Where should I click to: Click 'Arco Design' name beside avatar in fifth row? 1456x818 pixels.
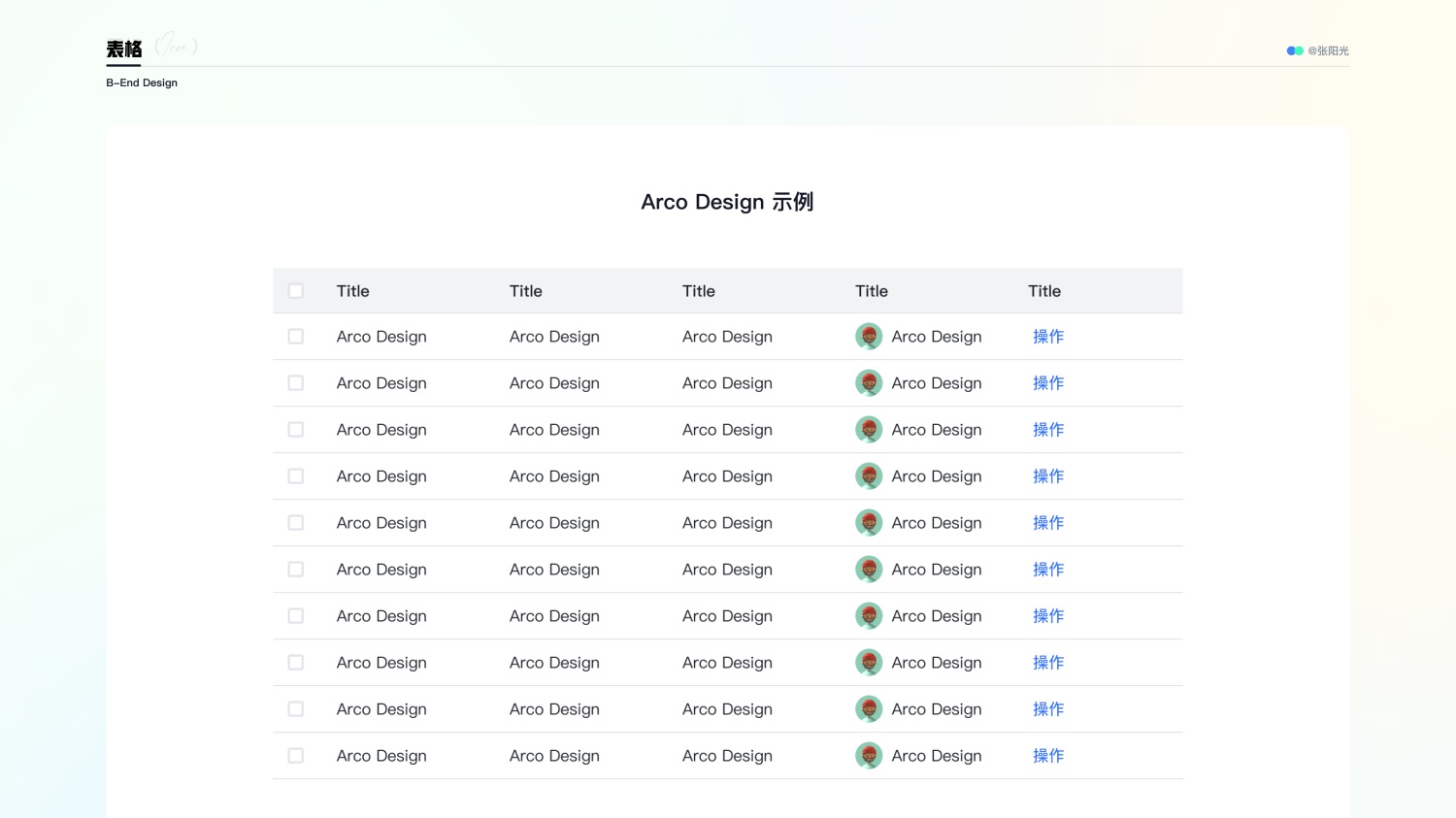tap(937, 523)
